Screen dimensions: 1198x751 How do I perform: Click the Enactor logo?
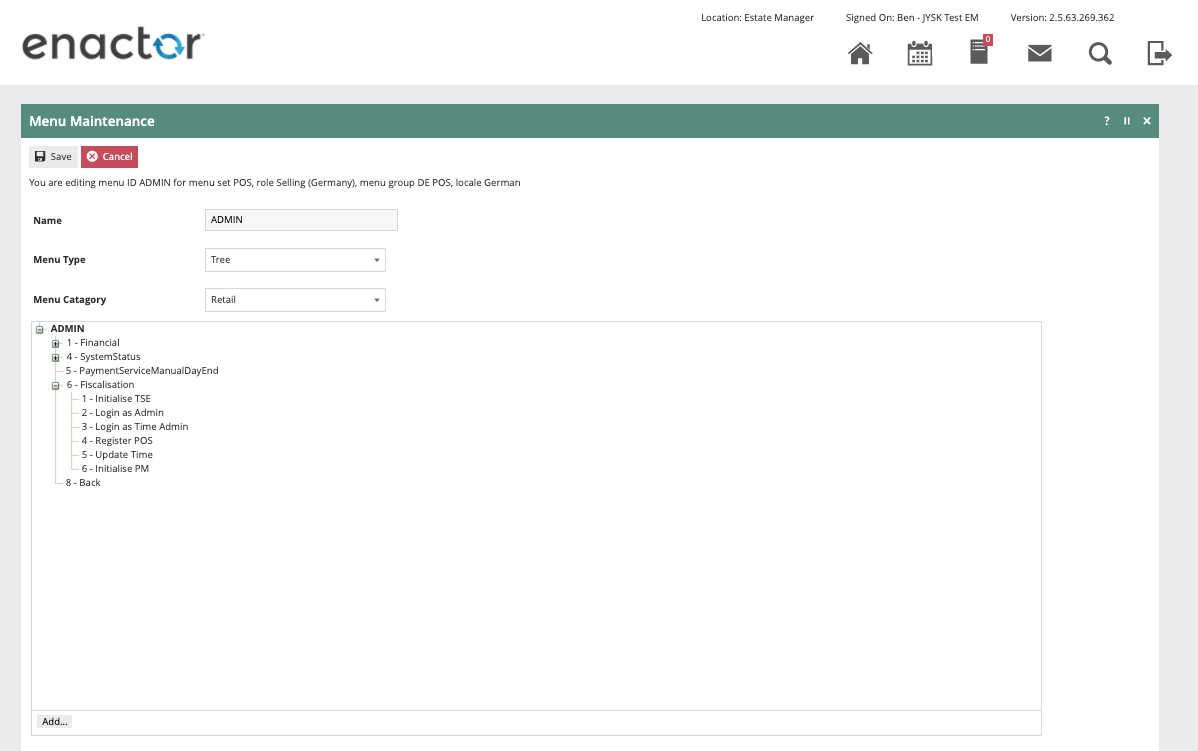click(x=113, y=46)
